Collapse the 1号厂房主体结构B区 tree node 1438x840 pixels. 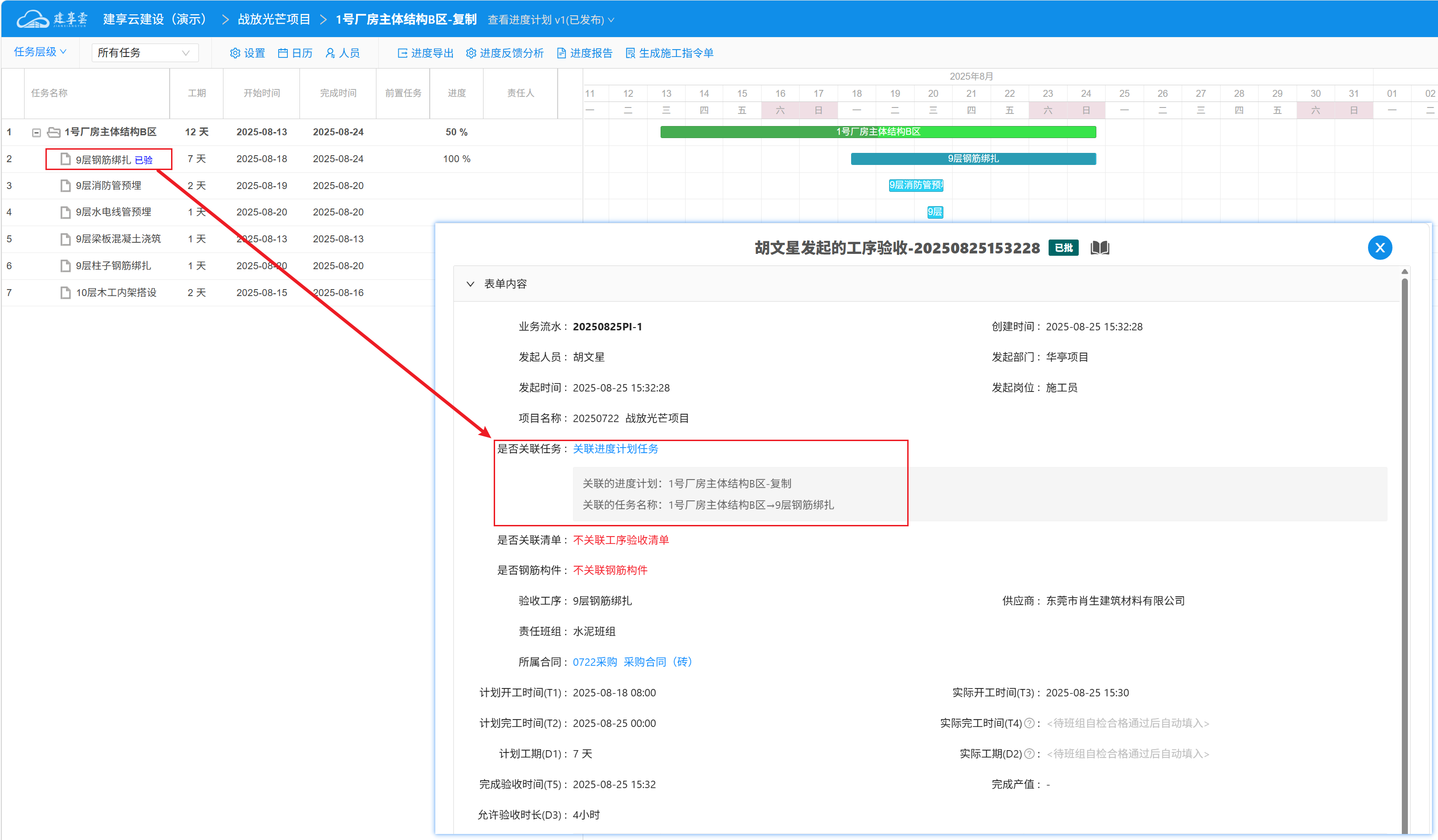coord(36,133)
